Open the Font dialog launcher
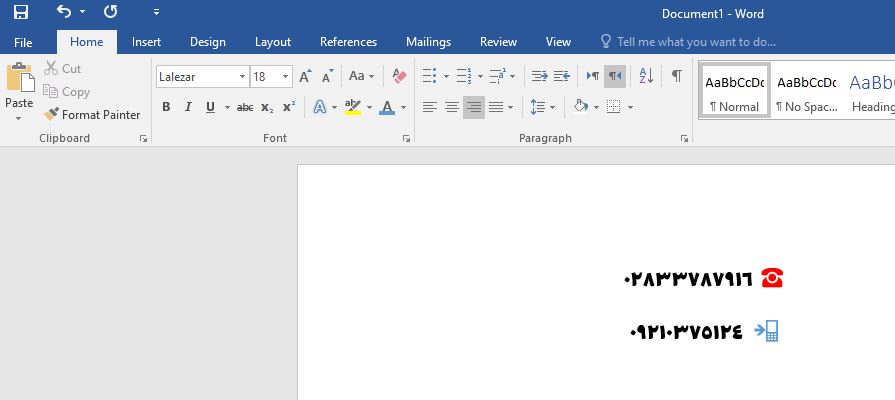Screen dimensions: 895x400 [x=406, y=139]
